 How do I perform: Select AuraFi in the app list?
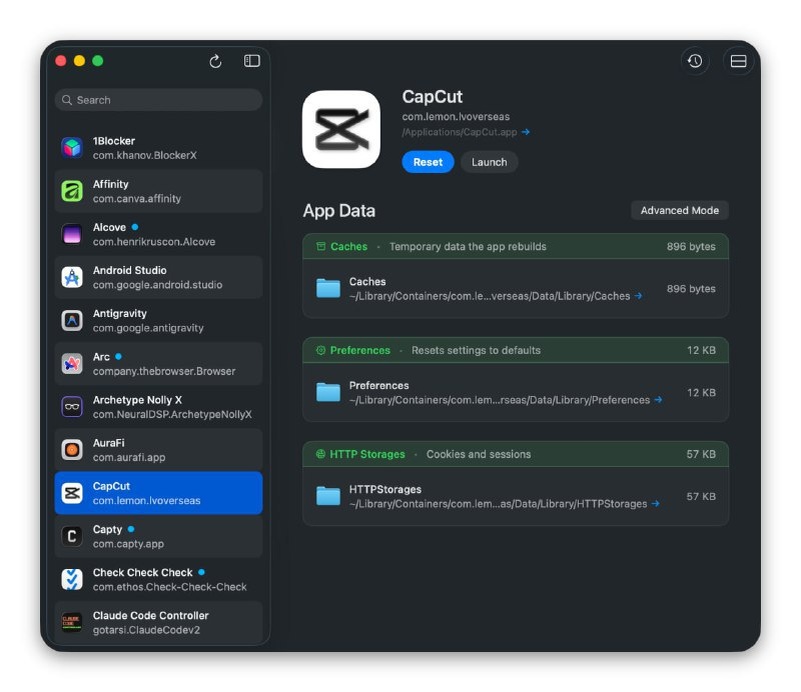(158, 450)
